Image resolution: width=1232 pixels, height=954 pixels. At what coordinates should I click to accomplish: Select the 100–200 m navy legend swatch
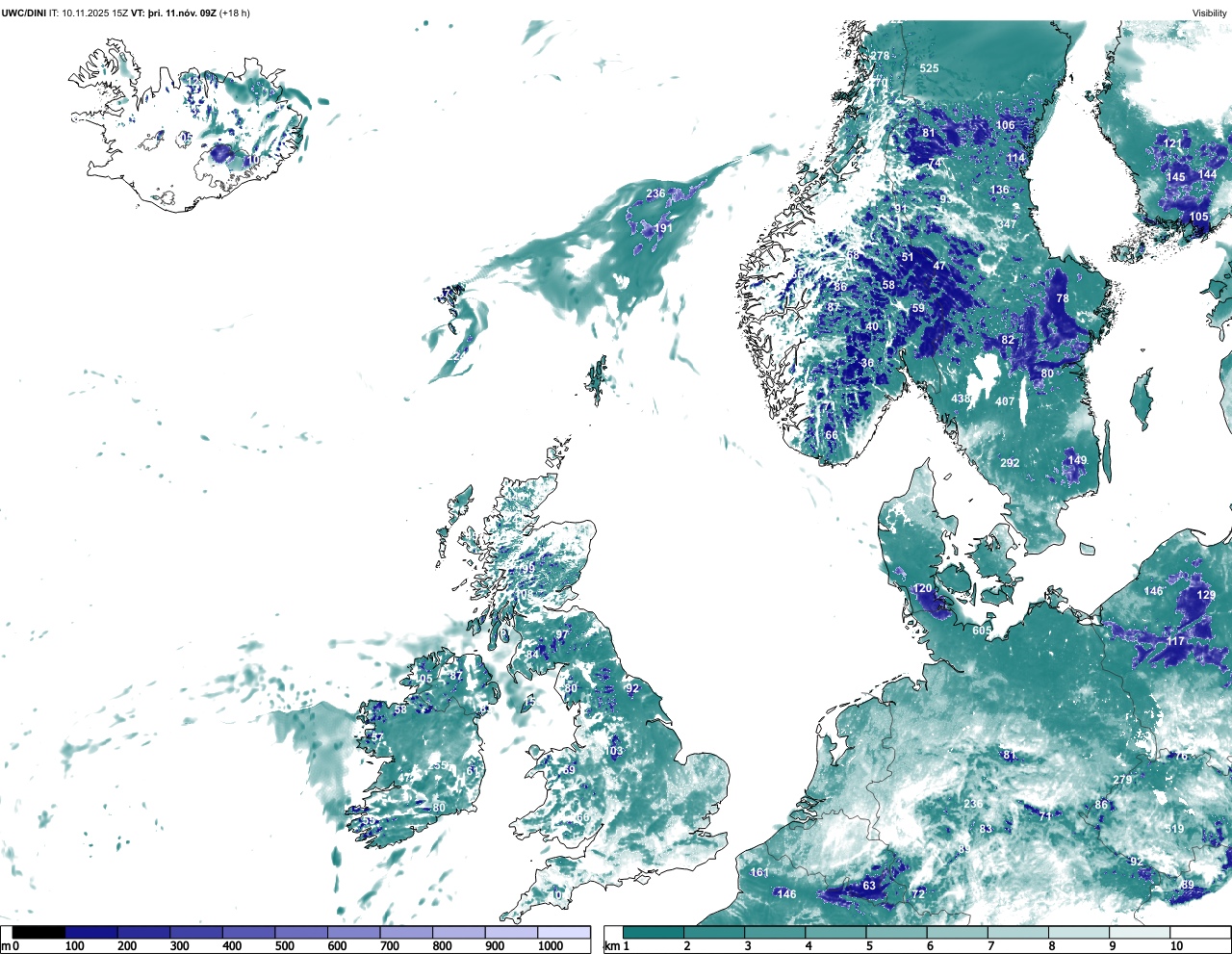coord(91,932)
